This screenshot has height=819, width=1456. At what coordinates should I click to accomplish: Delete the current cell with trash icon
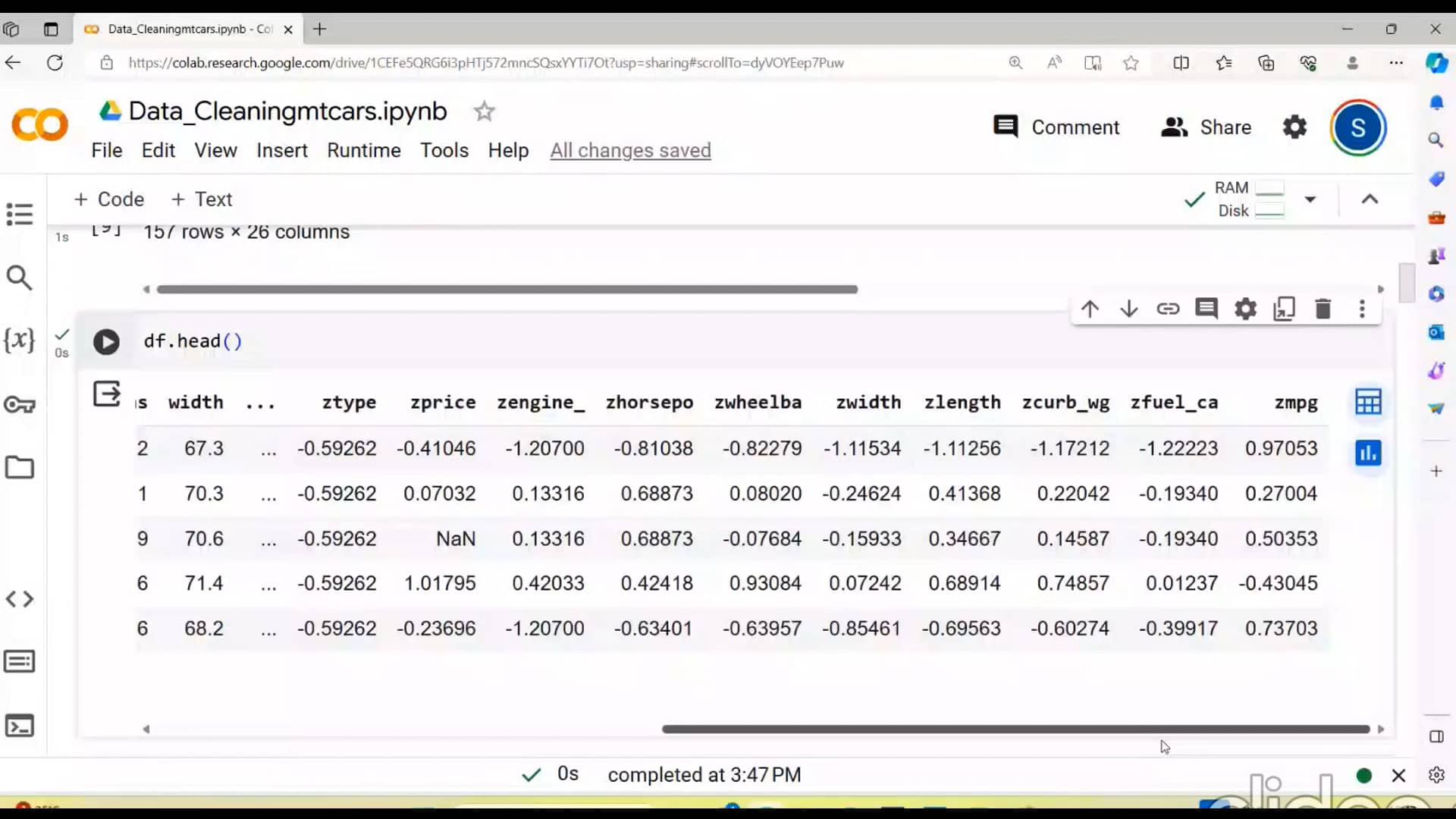click(x=1323, y=309)
